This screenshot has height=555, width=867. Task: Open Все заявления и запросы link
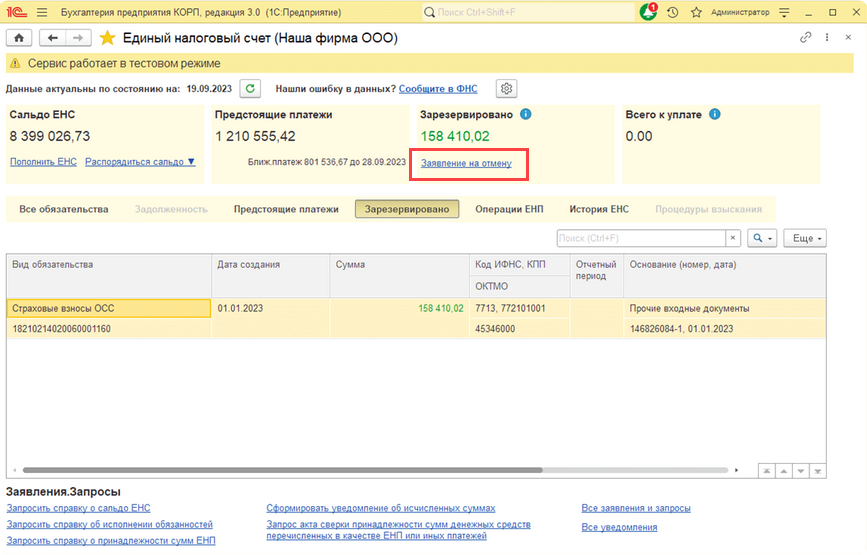636,508
